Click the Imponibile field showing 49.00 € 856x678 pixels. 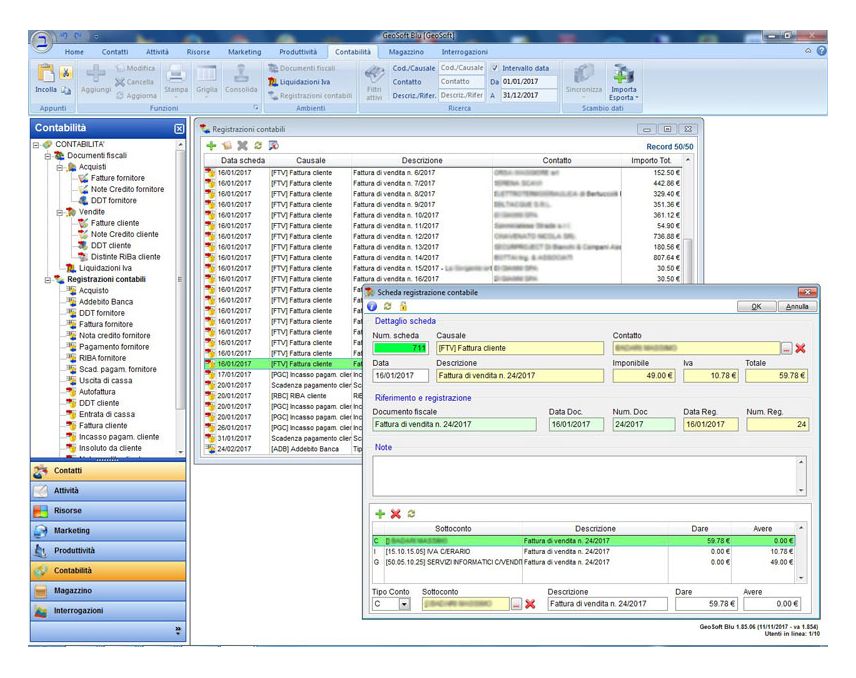644,376
